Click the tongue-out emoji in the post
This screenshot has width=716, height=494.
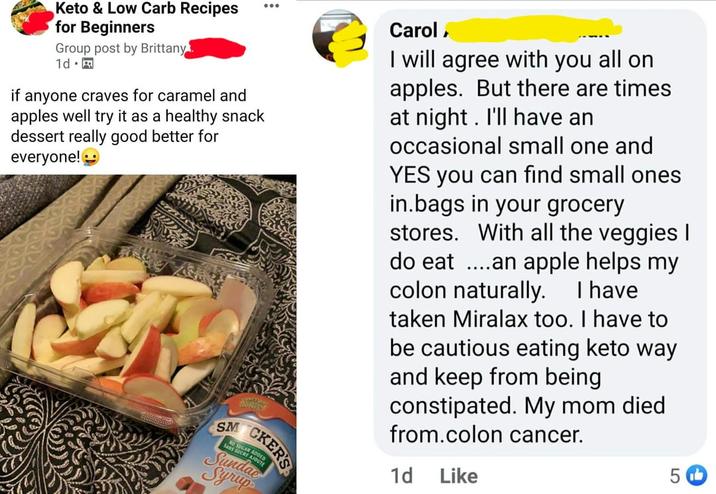(90, 158)
